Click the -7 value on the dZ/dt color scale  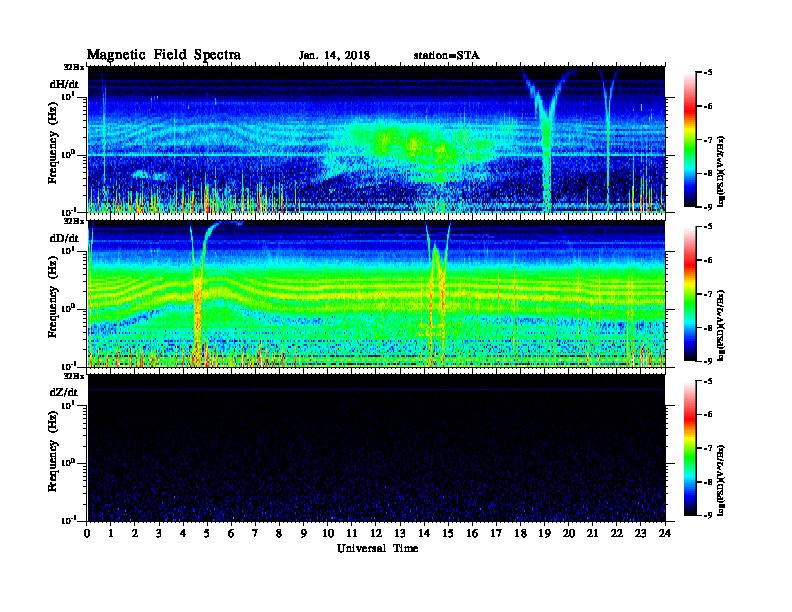coord(707,448)
